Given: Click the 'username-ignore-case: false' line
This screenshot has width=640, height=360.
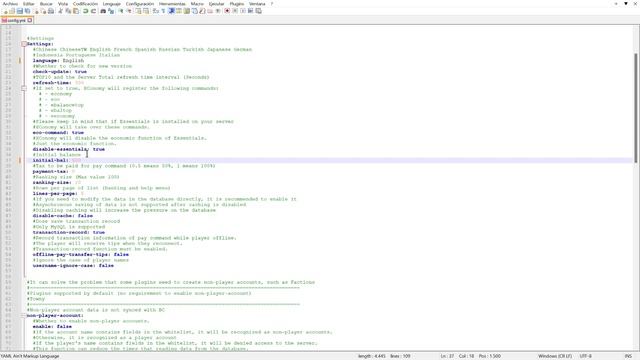Looking at the screenshot, I should click(x=73, y=266).
